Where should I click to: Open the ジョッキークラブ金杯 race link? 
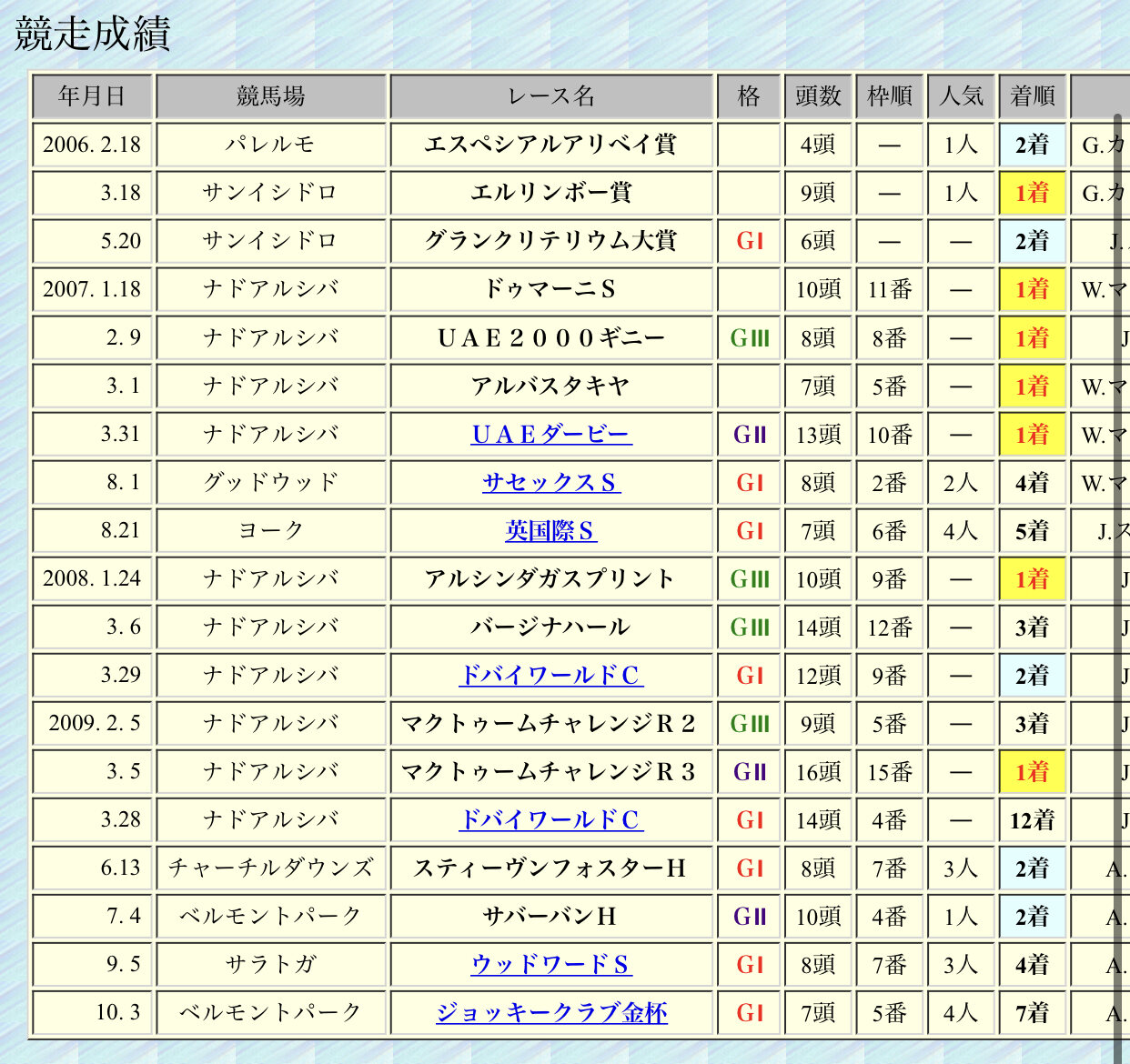(551, 1013)
